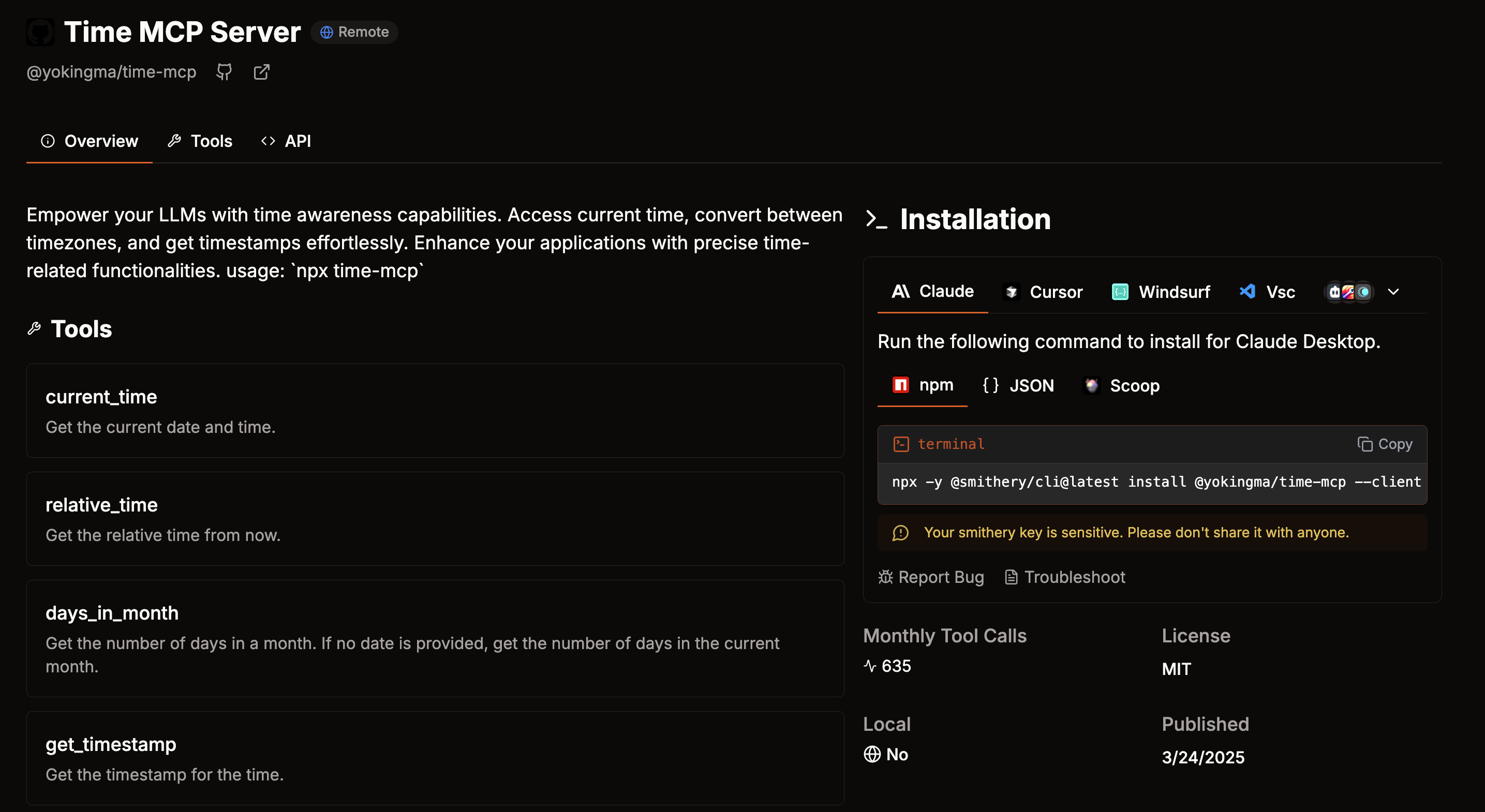
Task: Open the get_timestamp tool card
Action: coord(435,758)
